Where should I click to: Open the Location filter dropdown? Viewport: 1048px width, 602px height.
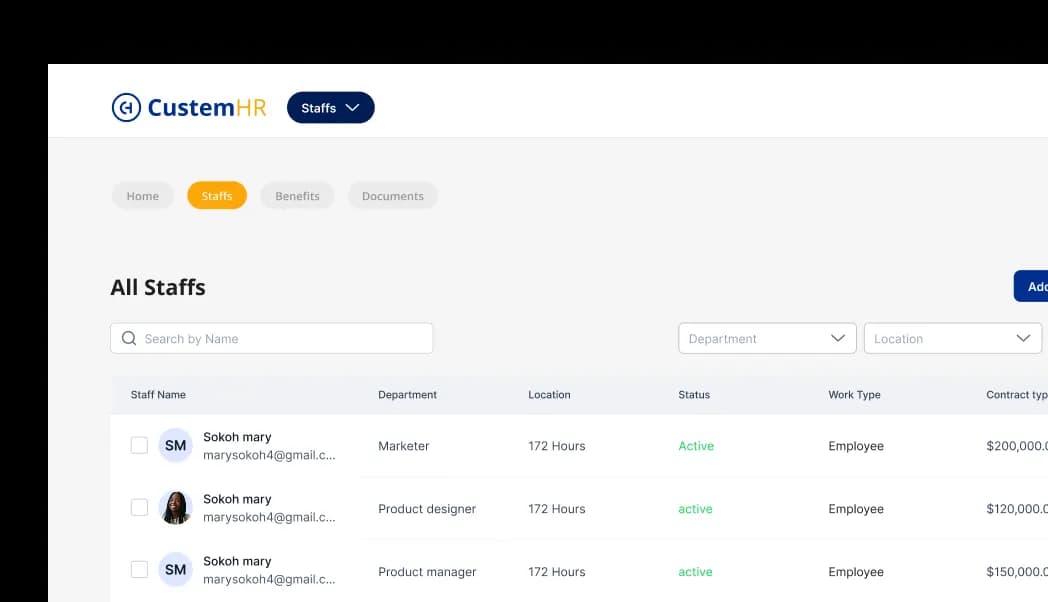tap(951, 338)
